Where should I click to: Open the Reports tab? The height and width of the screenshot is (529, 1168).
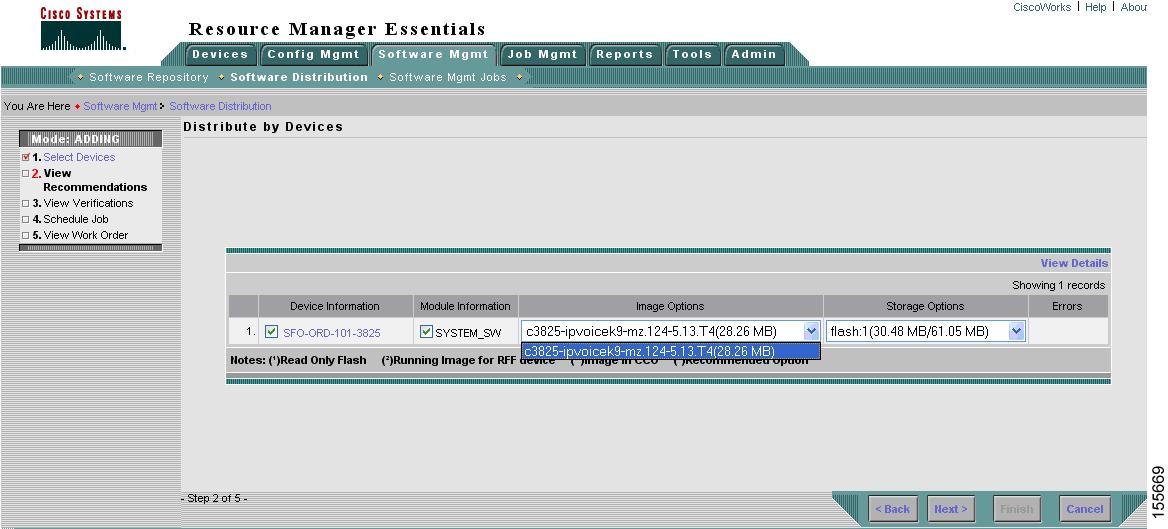click(624, 54)
